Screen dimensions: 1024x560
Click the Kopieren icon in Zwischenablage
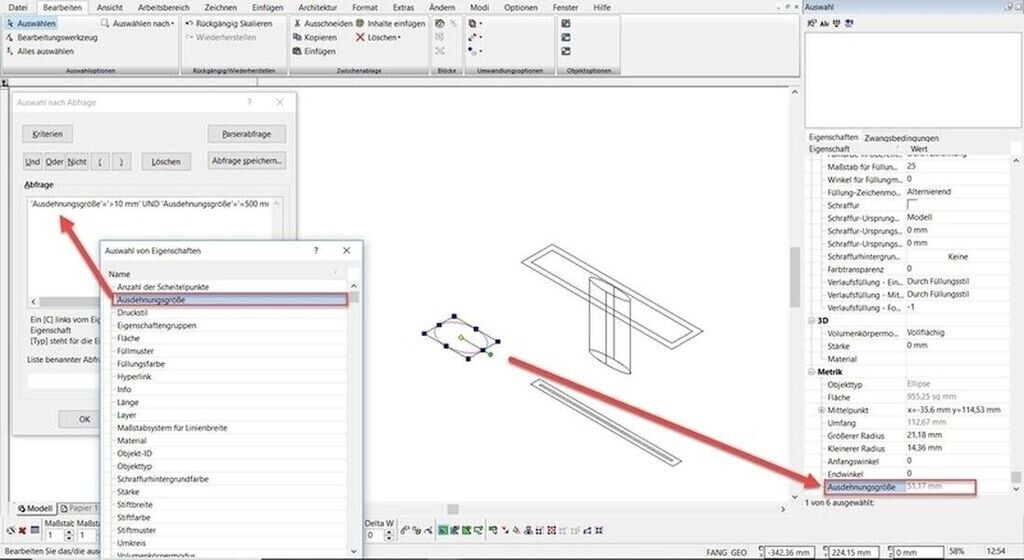(297, 37)
